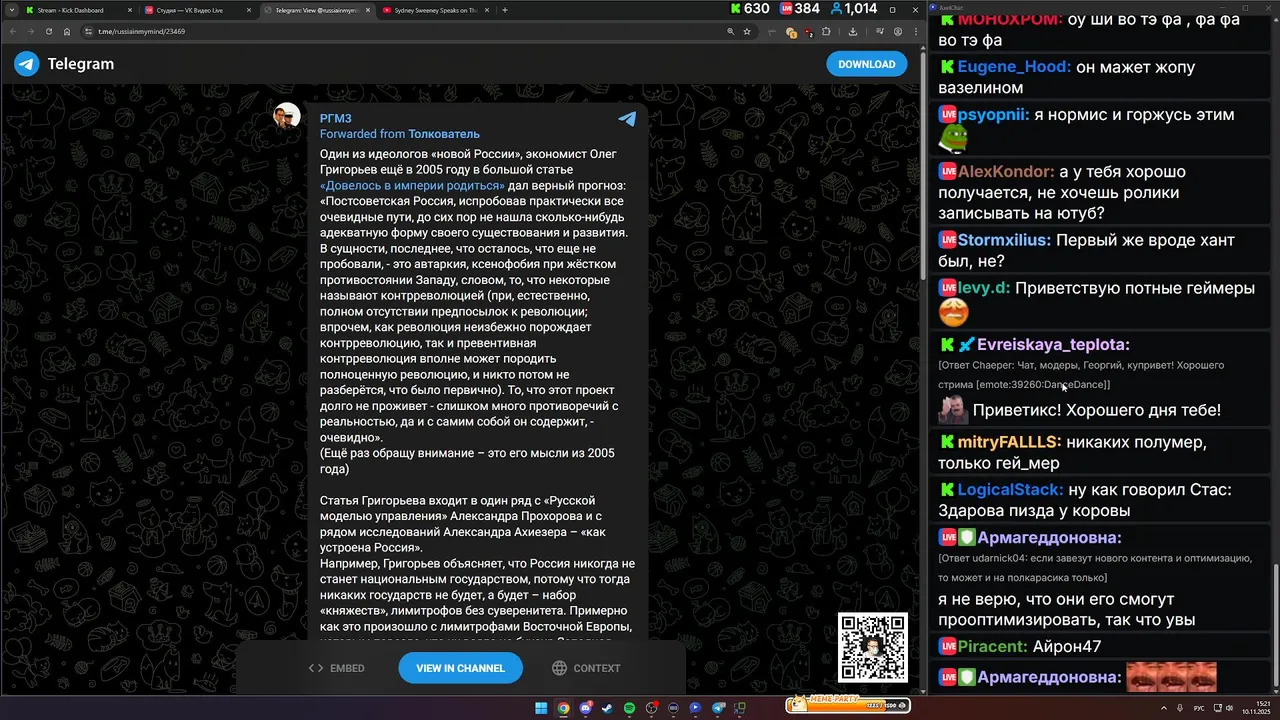Screen dimensions: 1280x720
Task: Open the browser profile avatar icon
Action: pyautogui.click(x=898, y=31)
